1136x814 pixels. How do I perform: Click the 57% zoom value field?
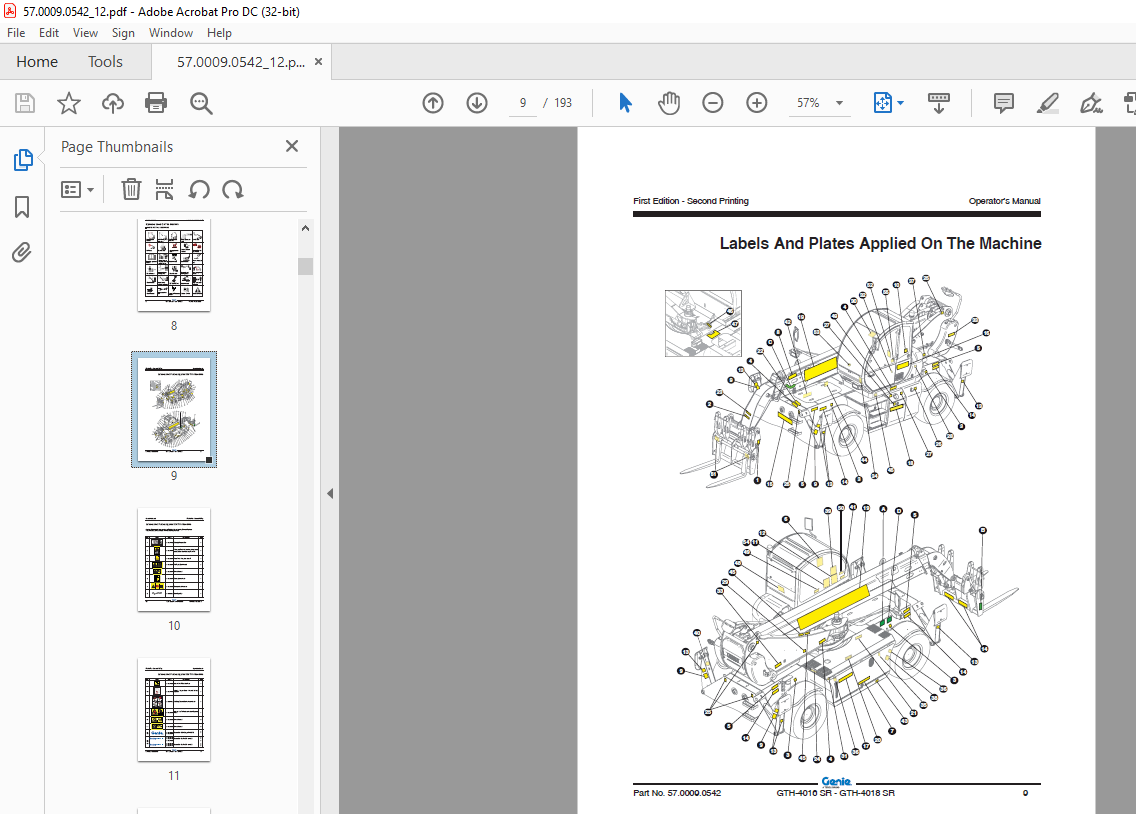pos(808,103)
